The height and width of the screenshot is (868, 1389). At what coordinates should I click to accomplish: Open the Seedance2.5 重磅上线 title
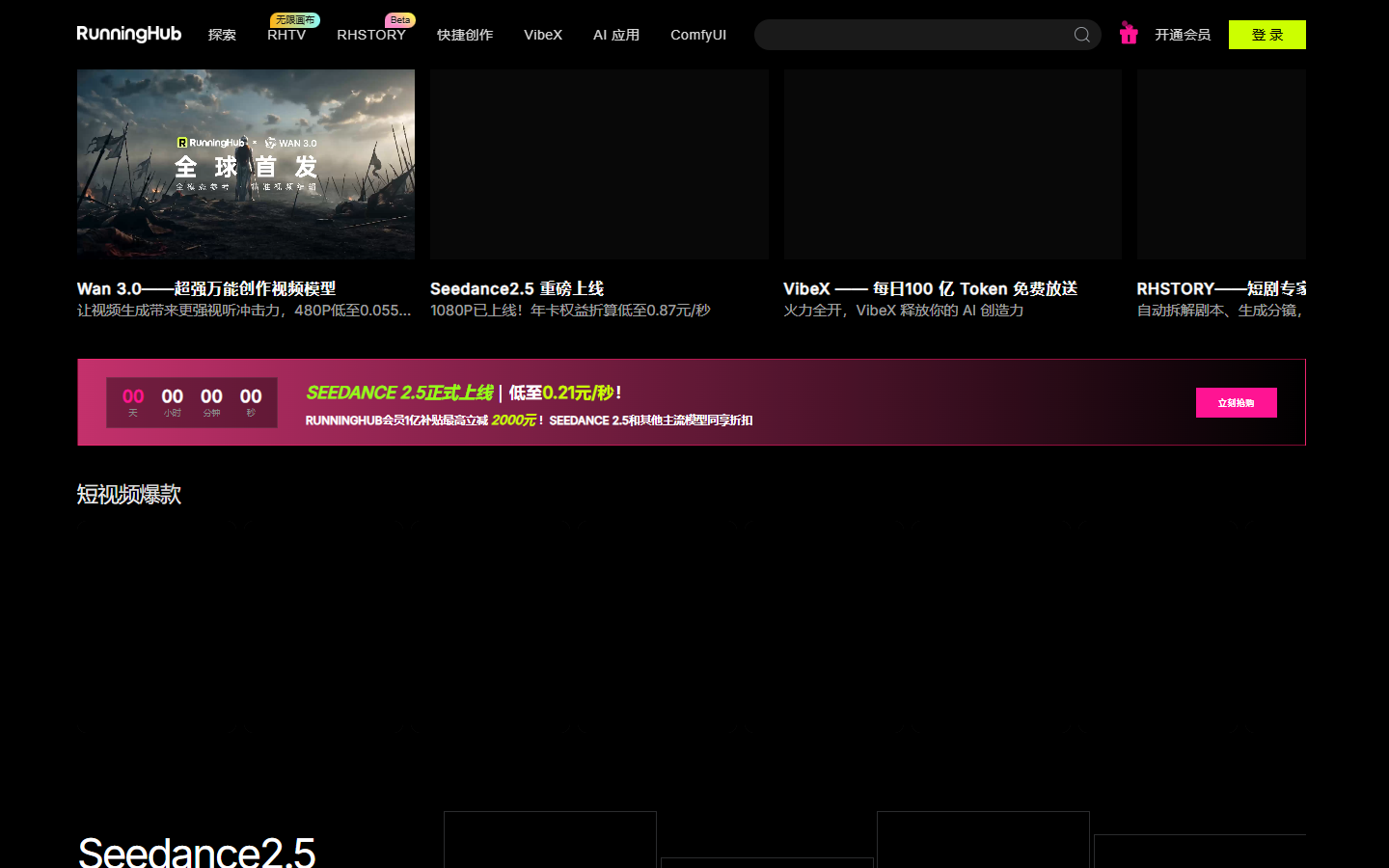(517, 288)
